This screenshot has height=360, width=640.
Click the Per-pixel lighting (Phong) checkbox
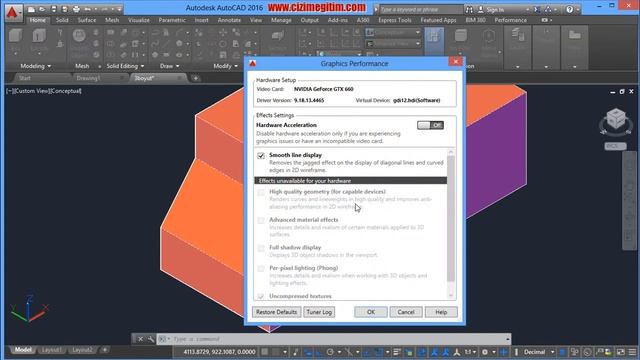(x=261, y=269)
